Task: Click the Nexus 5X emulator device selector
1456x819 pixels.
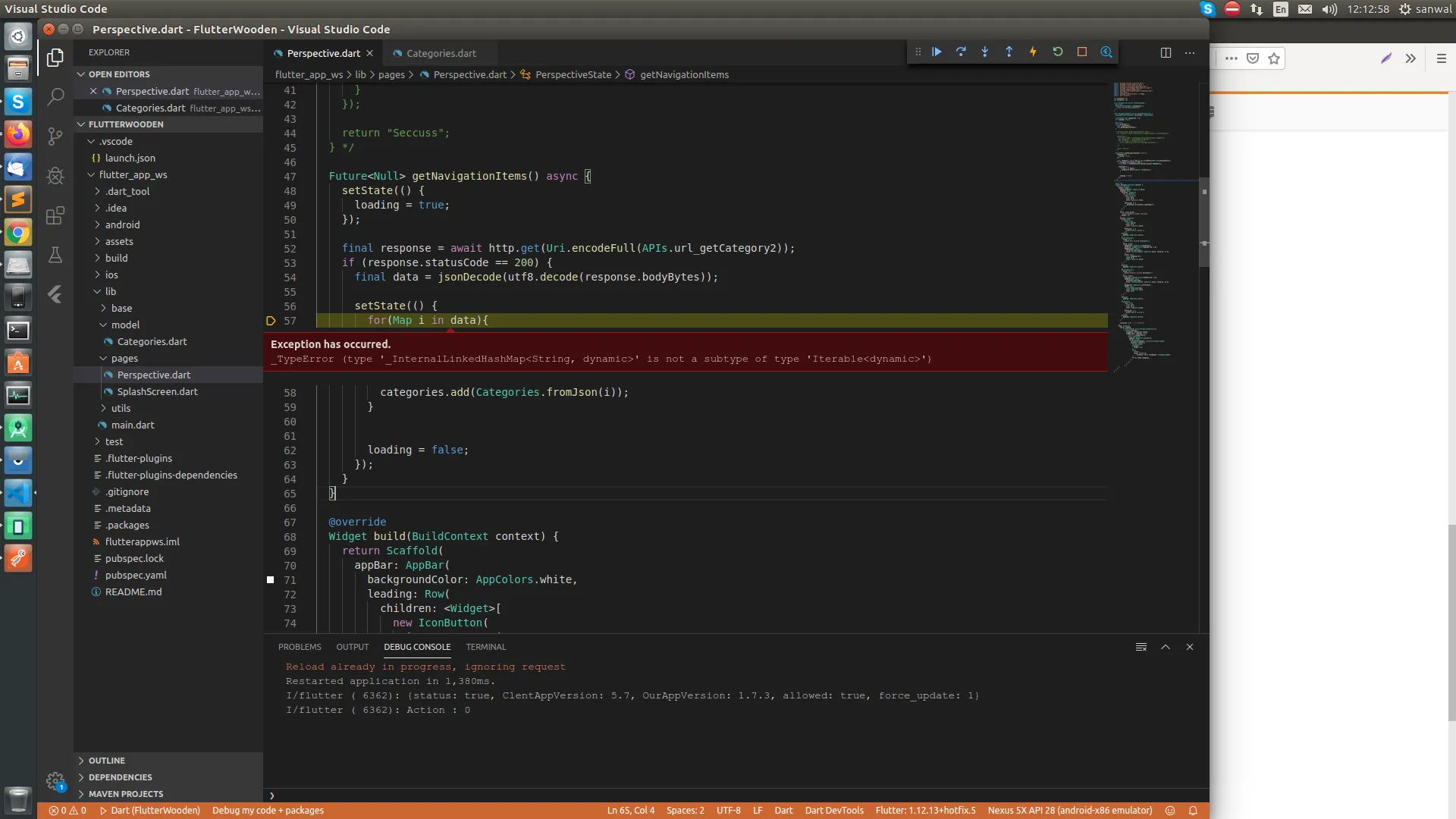Action: coord(1069,811)
